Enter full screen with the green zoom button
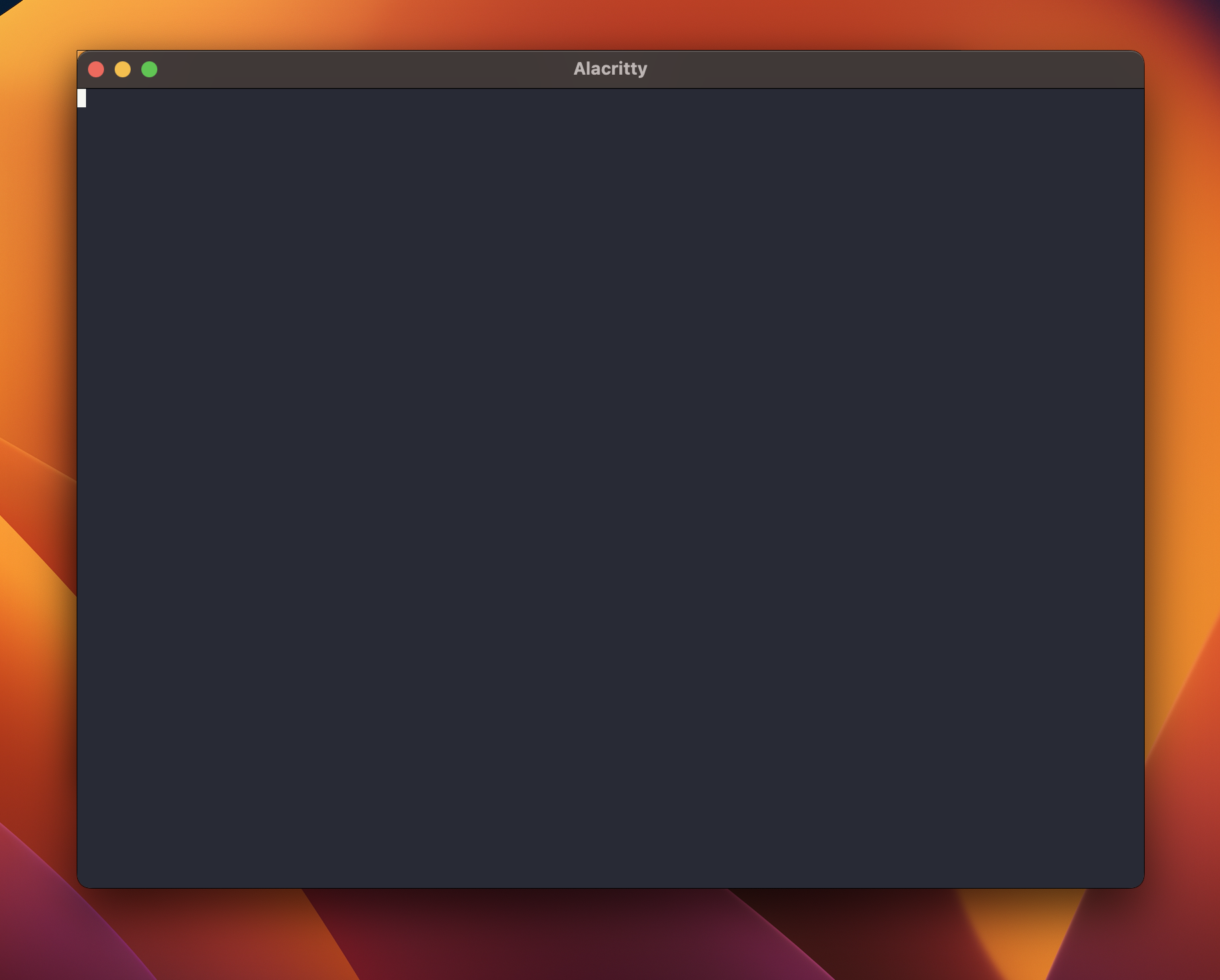Image resolution: width=1220 pixels, height=980 pixels. (x=149, y=69)
